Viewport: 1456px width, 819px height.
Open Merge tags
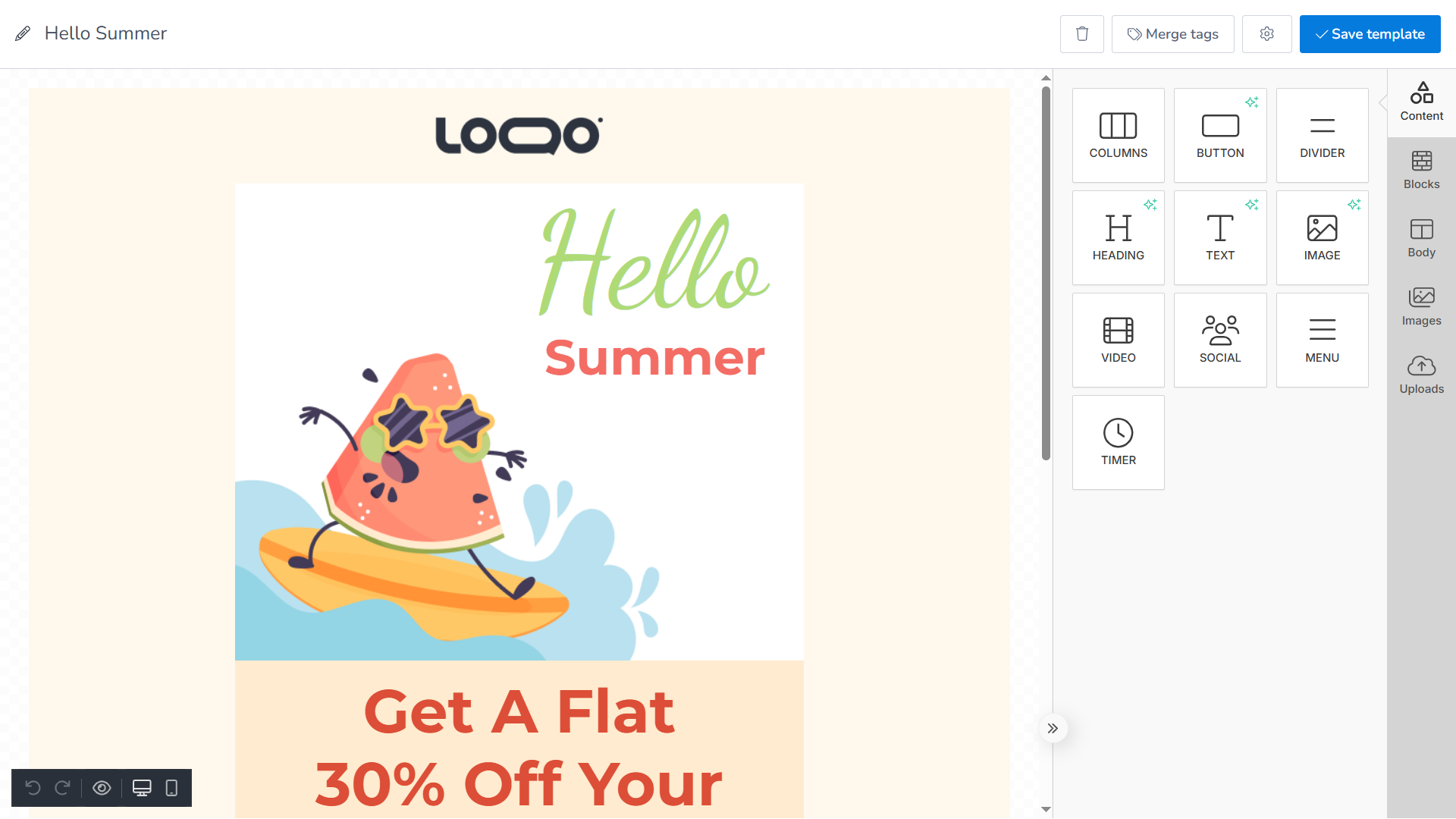(x=1172, y=34)
